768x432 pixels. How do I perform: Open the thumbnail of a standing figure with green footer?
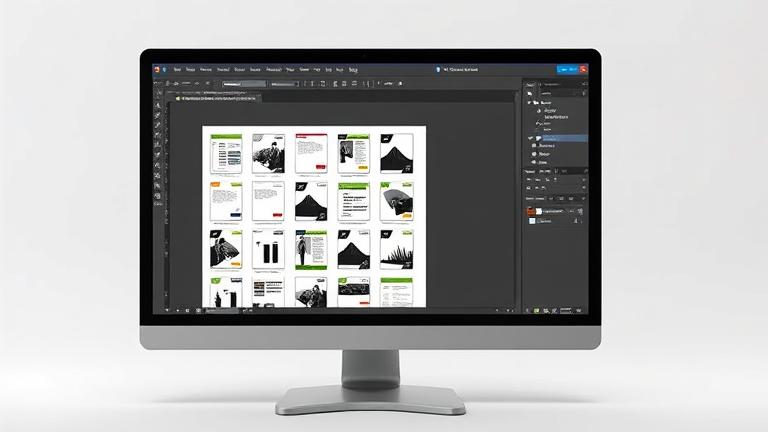(311, 249)
